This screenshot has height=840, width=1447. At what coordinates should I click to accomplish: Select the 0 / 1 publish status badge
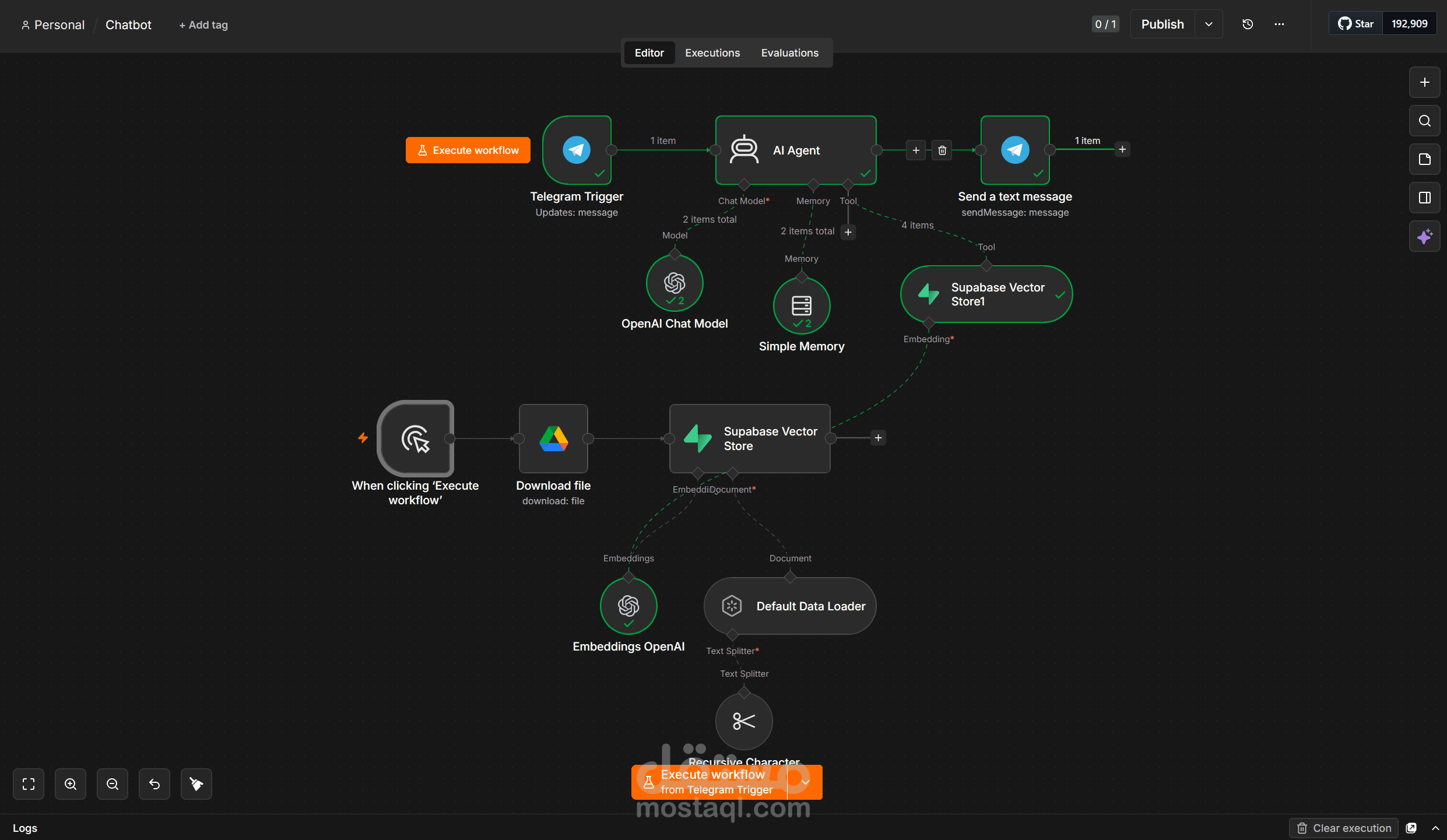click(x=1105, y=24)
